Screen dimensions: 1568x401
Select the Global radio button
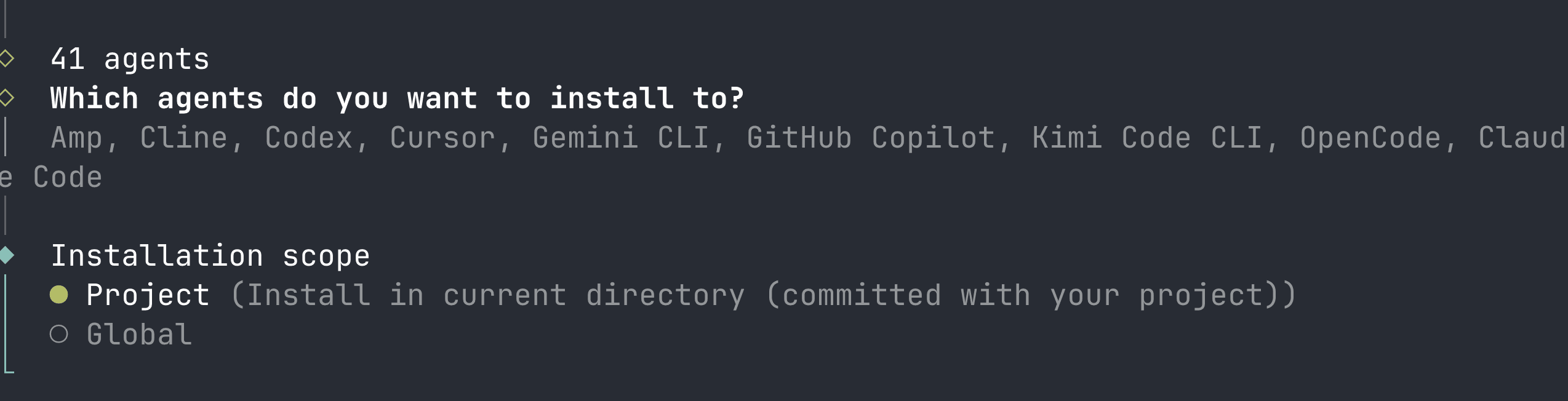59,334
